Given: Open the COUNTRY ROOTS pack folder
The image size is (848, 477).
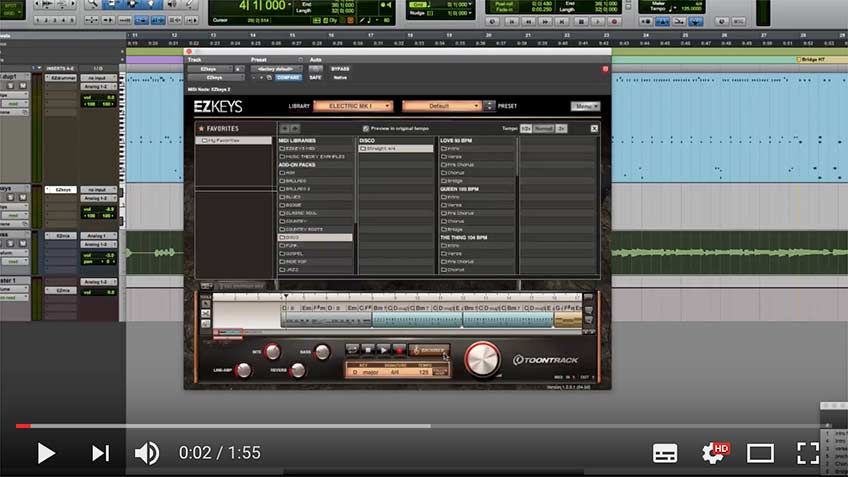Looking at the screenshot, I should point(315,229).
